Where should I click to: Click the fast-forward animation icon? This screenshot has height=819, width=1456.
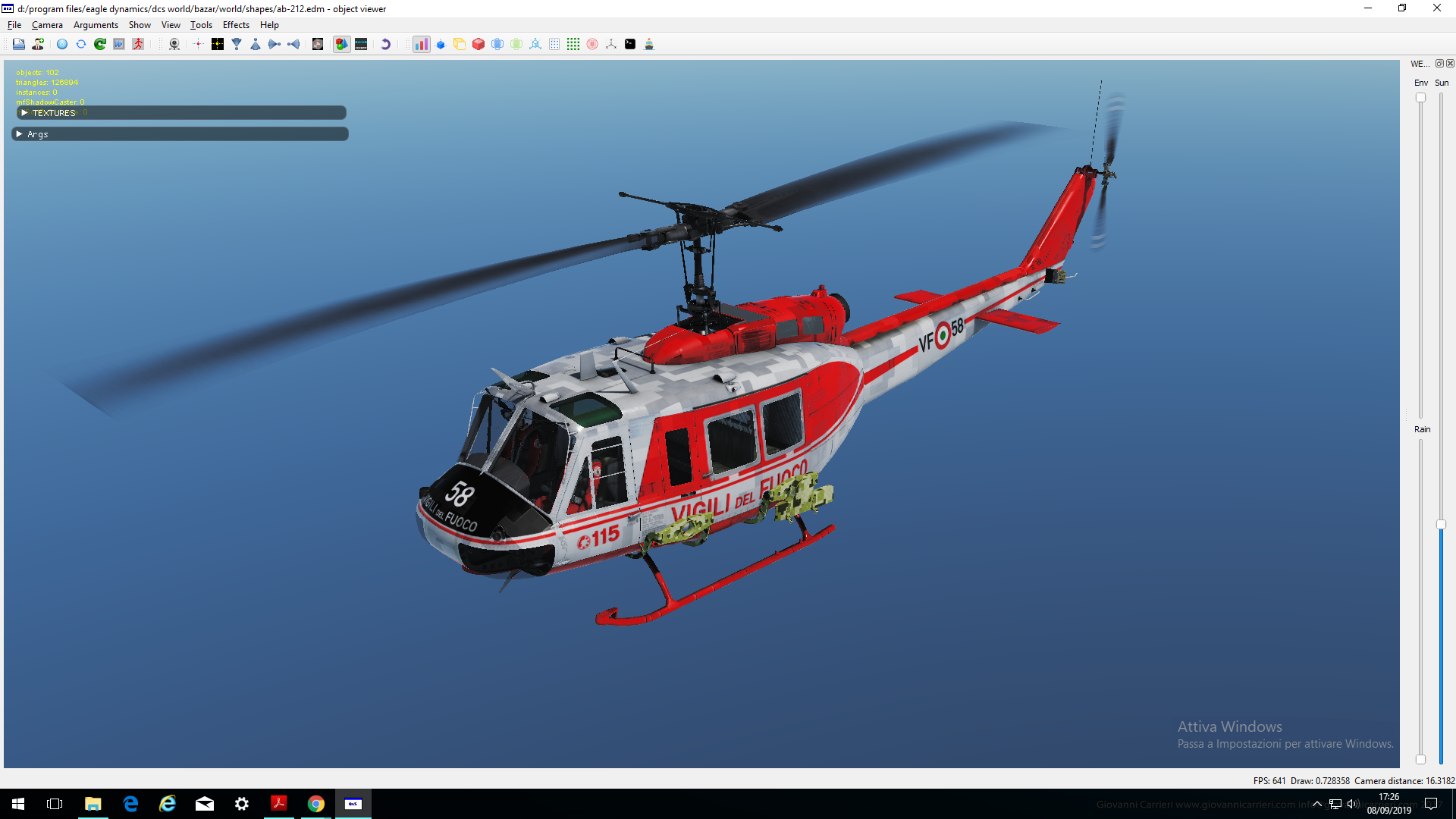119,44
